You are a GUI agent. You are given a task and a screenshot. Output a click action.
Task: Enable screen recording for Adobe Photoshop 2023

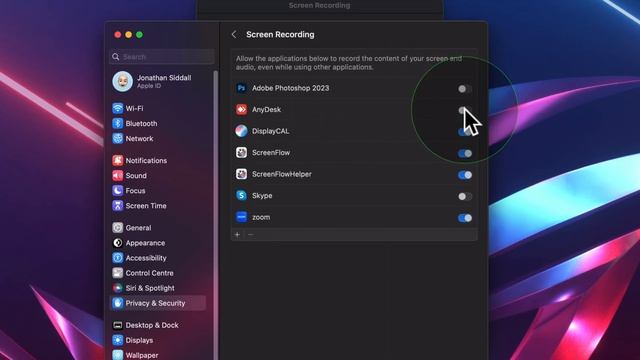[464, 89]
